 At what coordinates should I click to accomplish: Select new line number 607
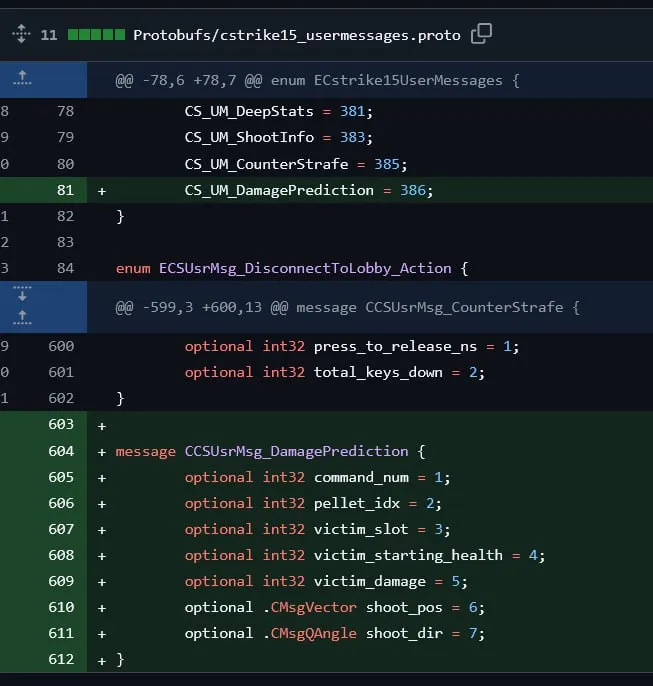tap(61, 529)
